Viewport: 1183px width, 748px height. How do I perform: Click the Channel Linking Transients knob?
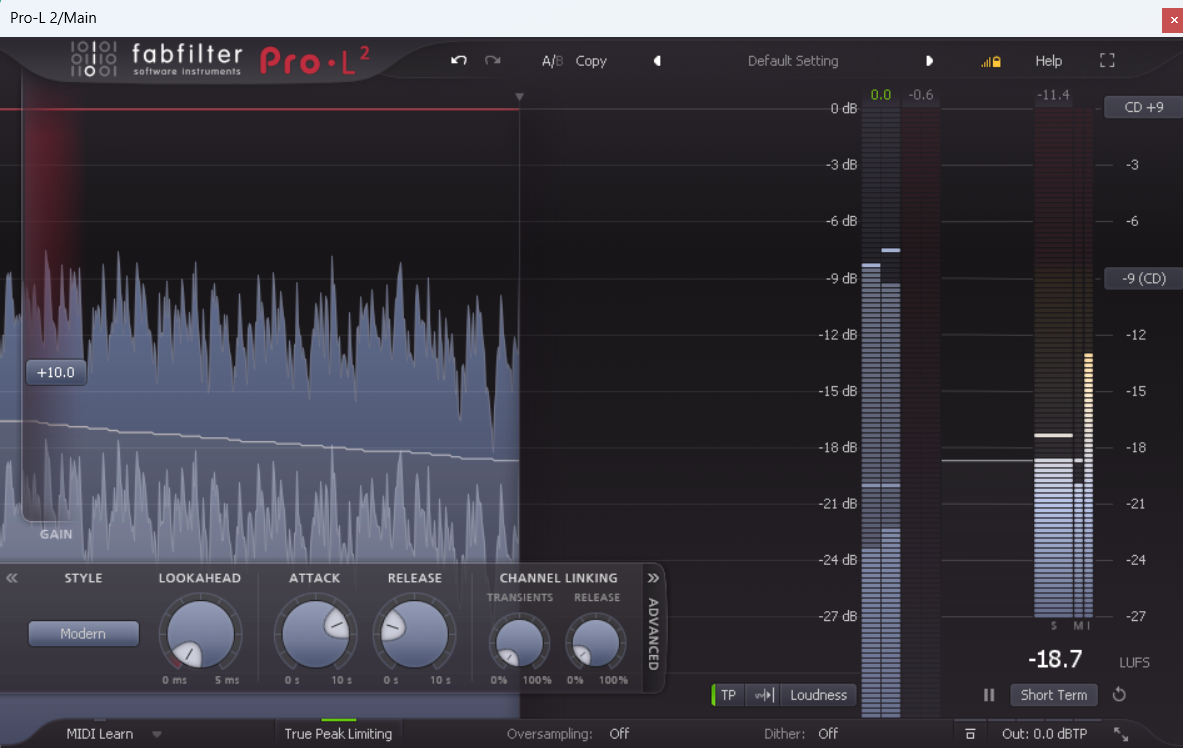[x=519, y=642]
